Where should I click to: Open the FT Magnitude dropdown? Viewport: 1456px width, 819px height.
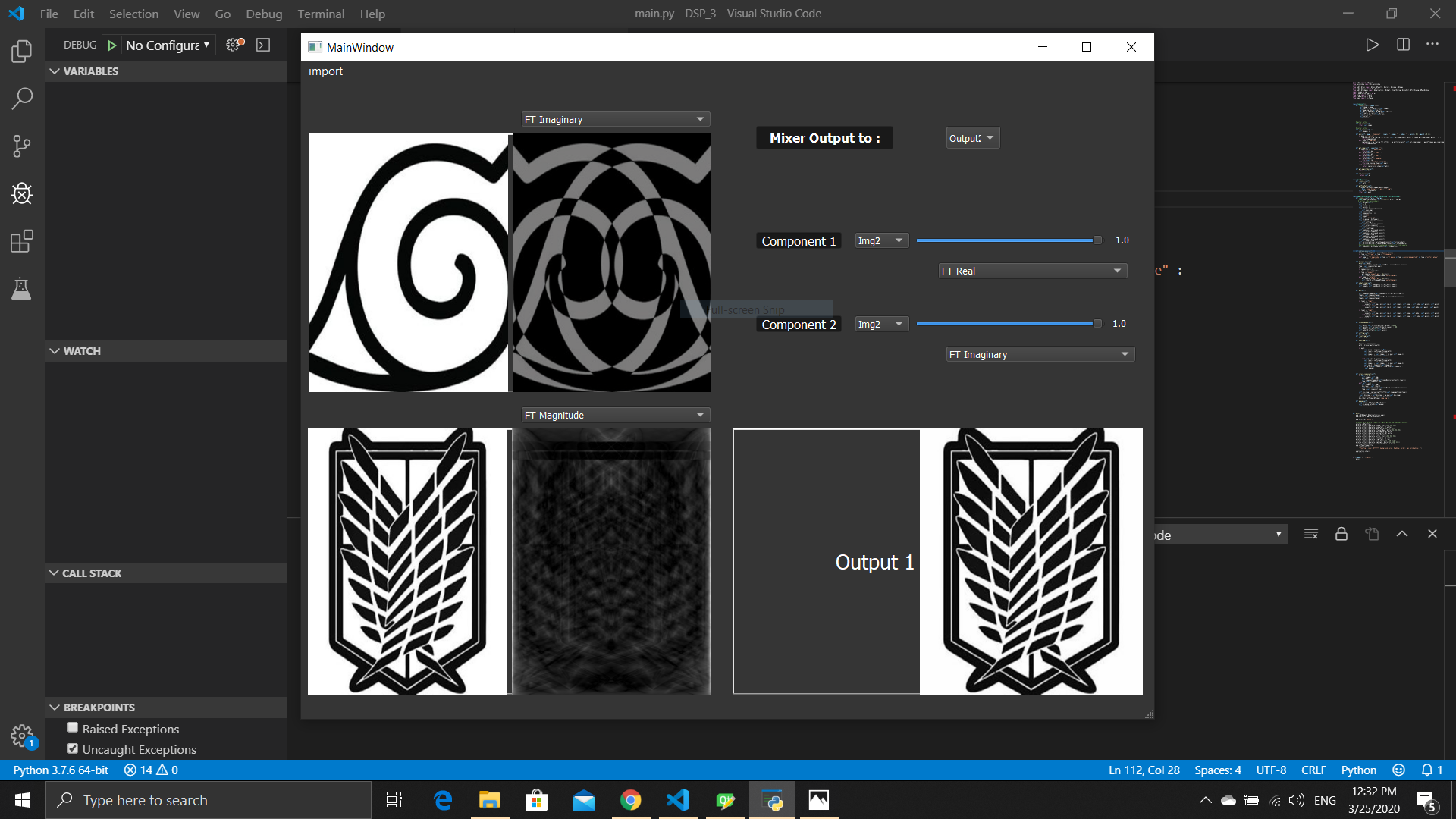tap(615, 415)
